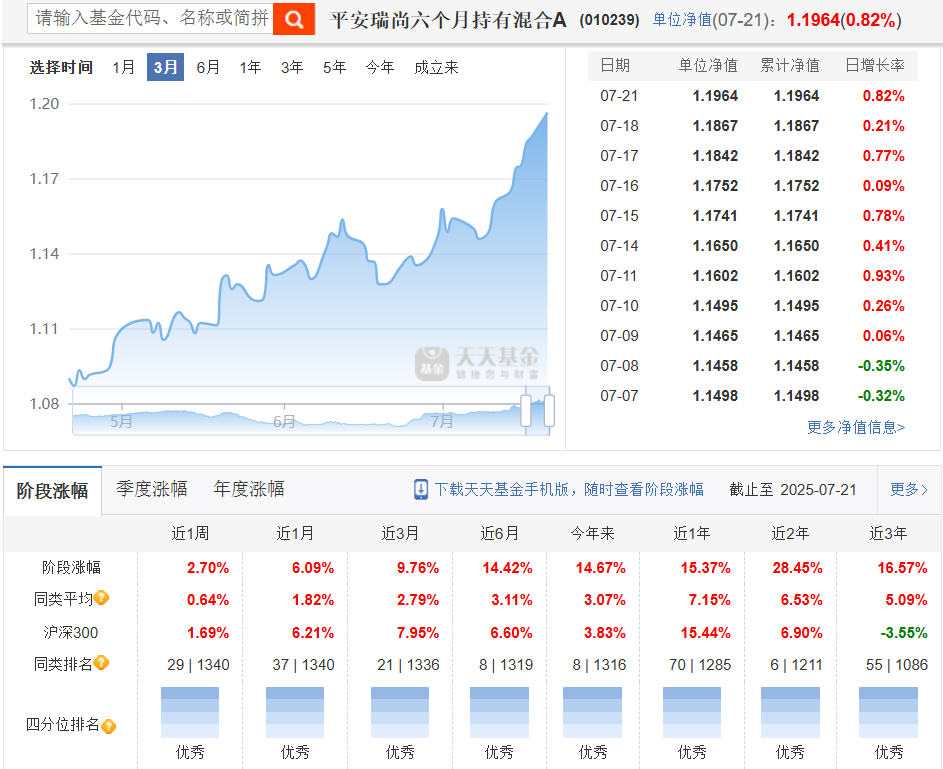The image size is (943, 769).
Task: Click the -0.32% daily growth value
Action: [x=881, y=396]
